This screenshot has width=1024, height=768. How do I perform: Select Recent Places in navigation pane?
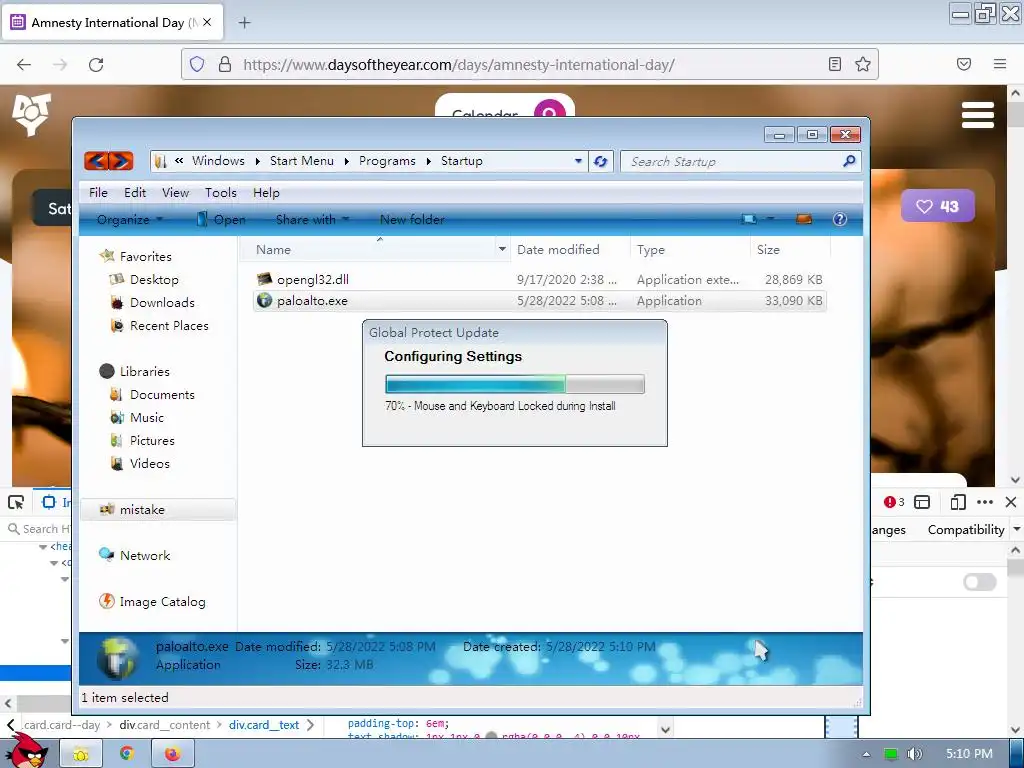pyautogui.click(x=169, y=325)
